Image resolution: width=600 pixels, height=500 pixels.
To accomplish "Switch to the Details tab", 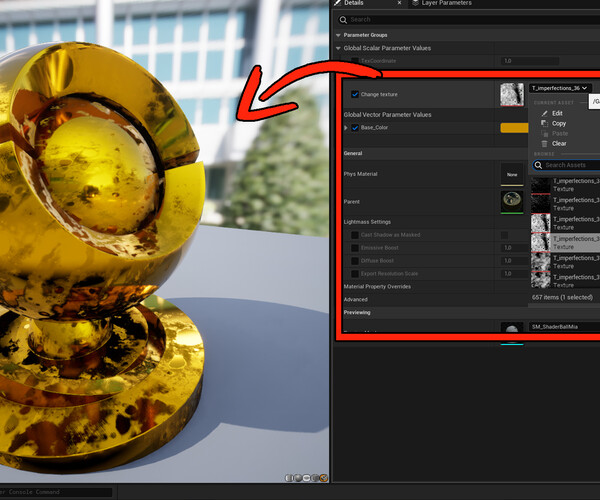I will pos(354,3).
